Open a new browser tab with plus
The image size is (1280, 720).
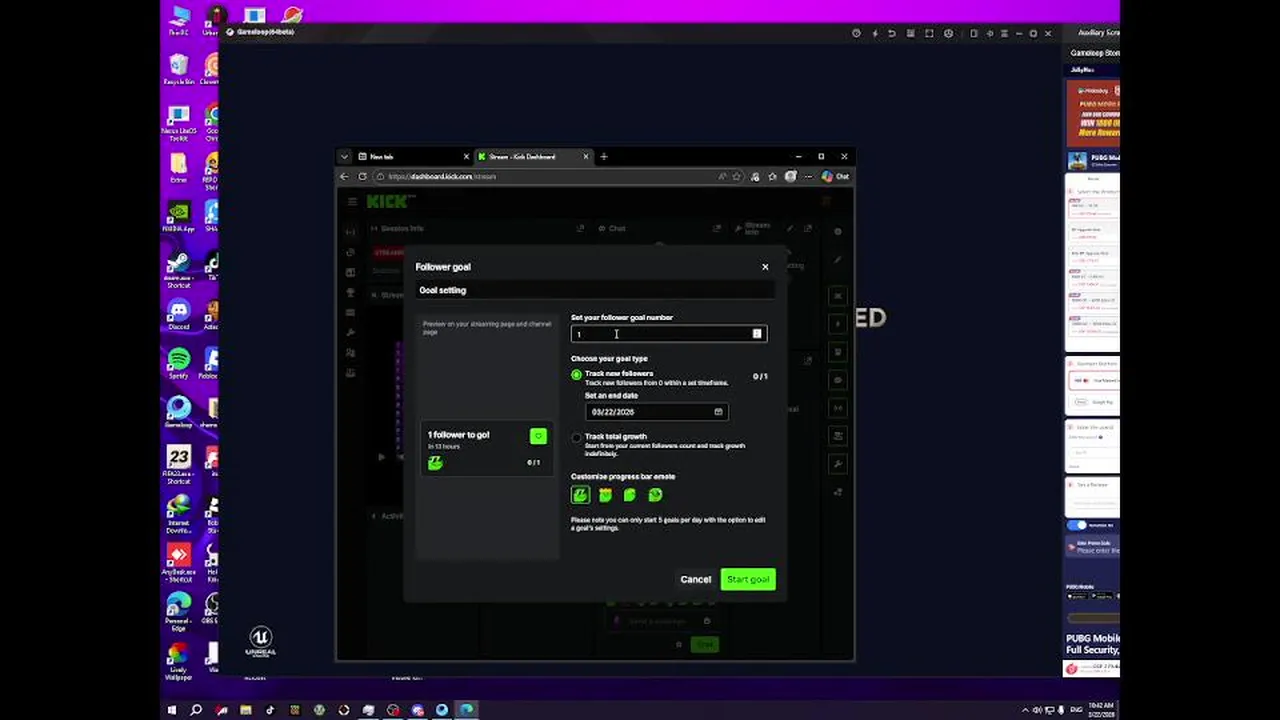pyautogui.click(x=604, y=157)
